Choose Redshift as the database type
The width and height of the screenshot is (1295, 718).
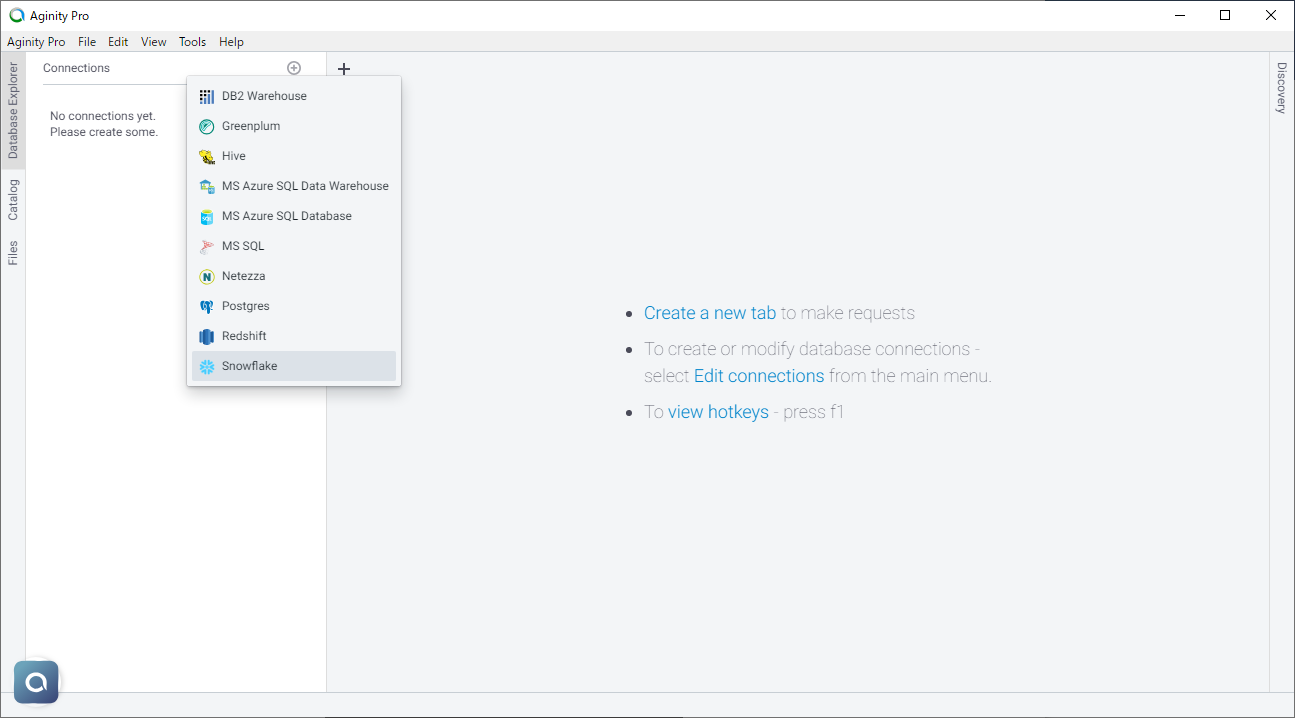click(x=245, y=335)
